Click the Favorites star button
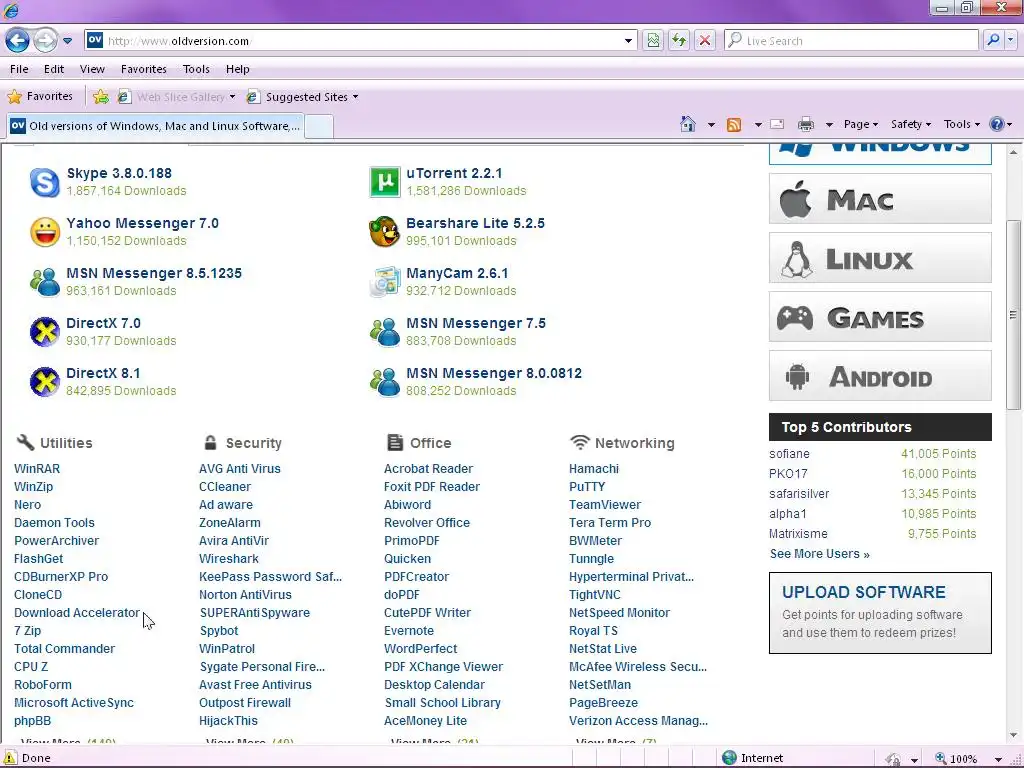The image size is (1024, 768). 40,97
